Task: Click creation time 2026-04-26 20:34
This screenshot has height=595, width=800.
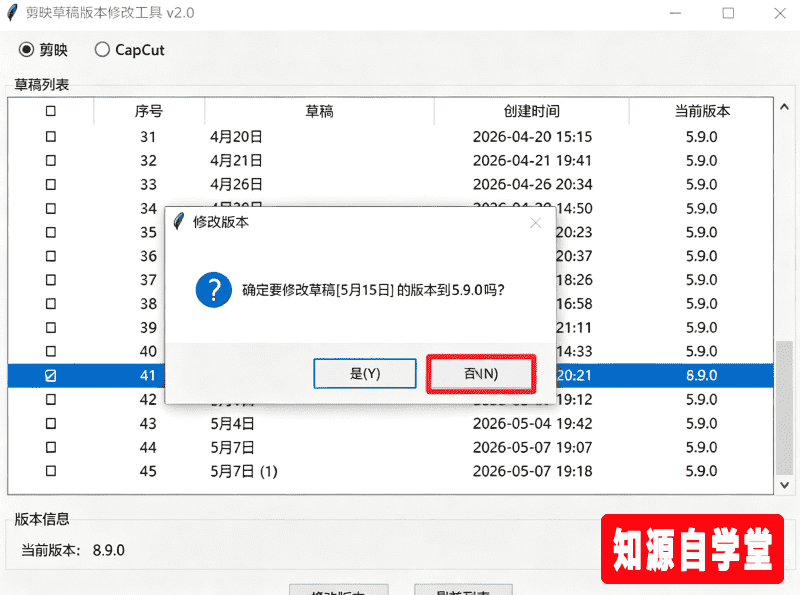Action: [x=532, y=184]
